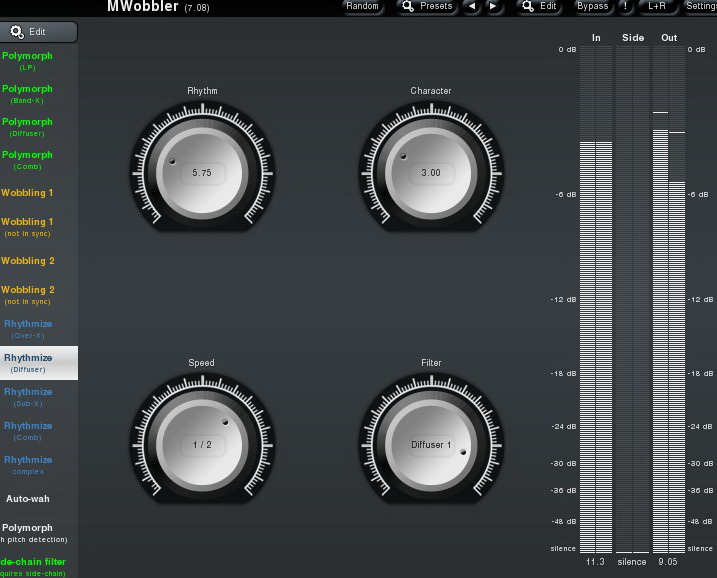Click the Rhythm value 5.75
Image resolution: width=717 pixels, height=578 pixels.
coord(202,173)
